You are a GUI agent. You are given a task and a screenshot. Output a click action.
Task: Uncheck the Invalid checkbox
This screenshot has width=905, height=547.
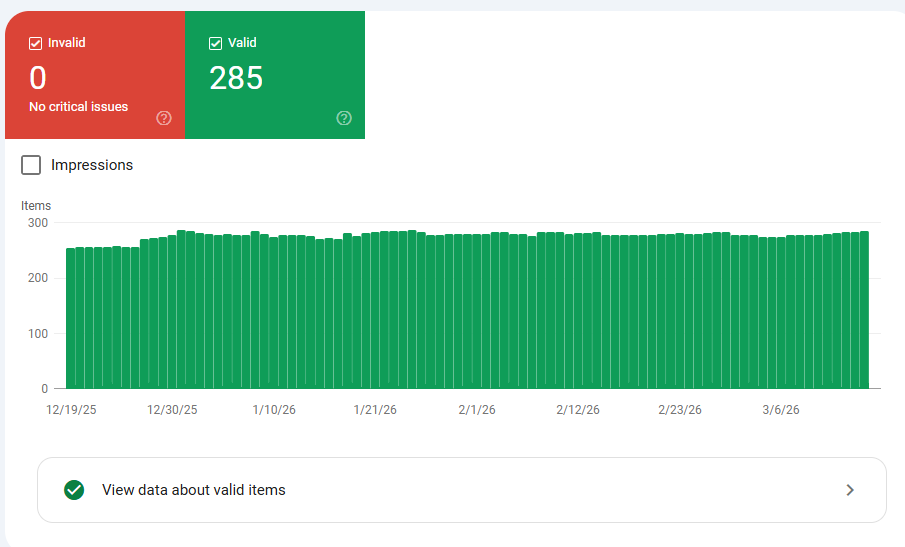point(36,43)
